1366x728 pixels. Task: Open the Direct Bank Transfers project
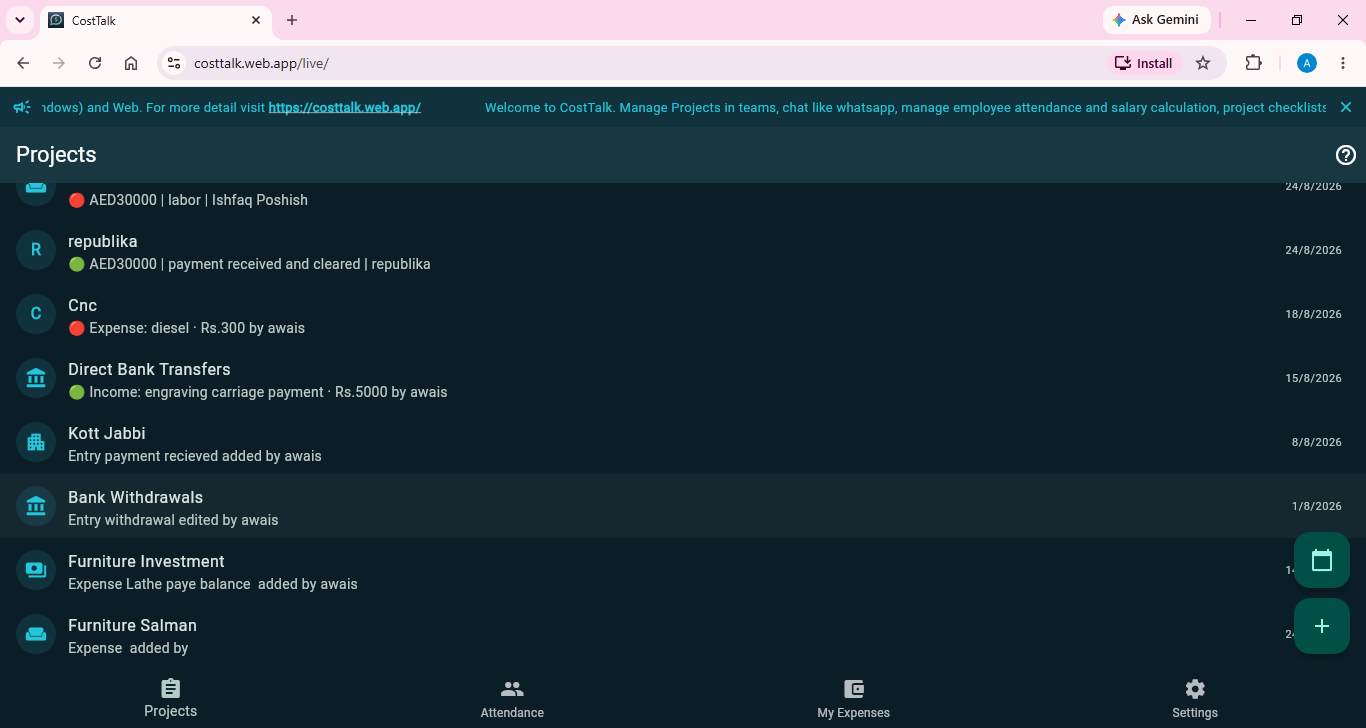pos(683,378)
